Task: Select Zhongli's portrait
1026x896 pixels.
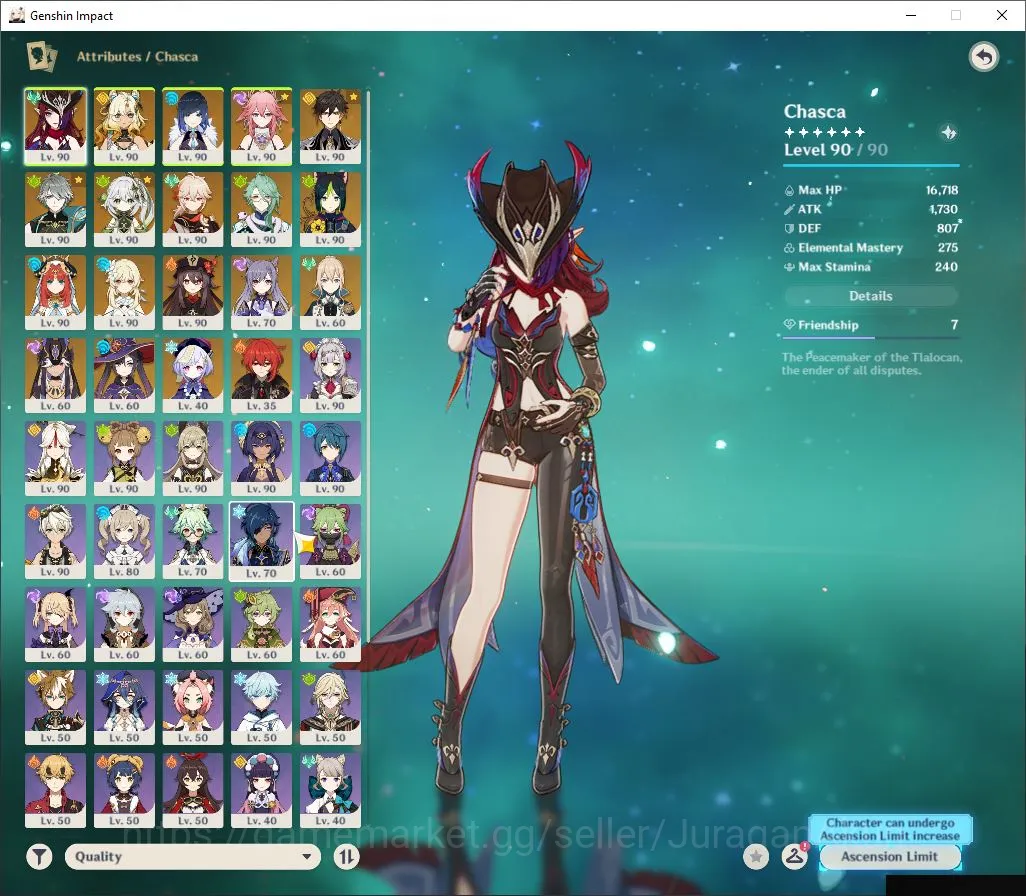Action: (x=330, y=126)
